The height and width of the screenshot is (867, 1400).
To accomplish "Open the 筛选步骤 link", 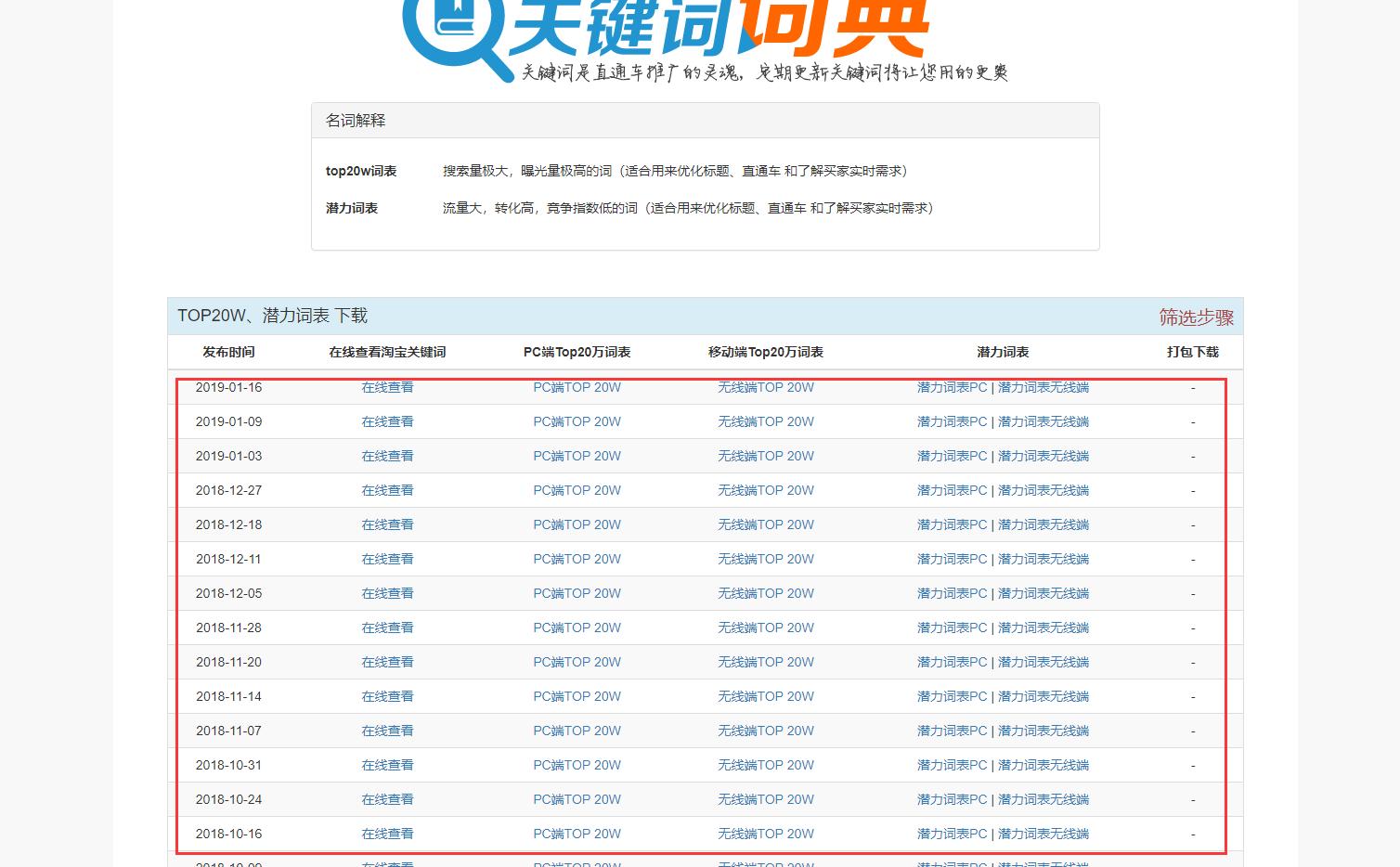I will (x=1197, y=317).
